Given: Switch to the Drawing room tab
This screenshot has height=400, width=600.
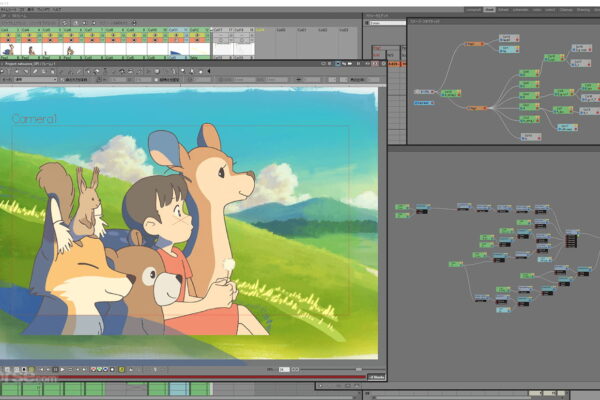Looking at the screenshot, I should 584,10.
